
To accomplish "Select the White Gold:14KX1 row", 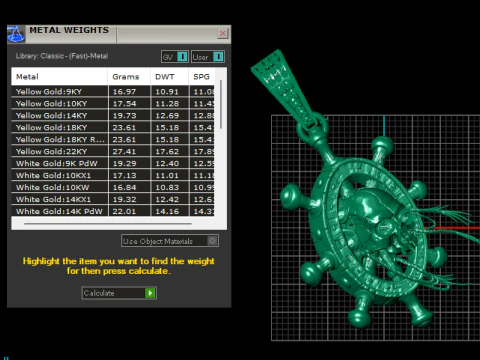I will [x=113, y=200].
